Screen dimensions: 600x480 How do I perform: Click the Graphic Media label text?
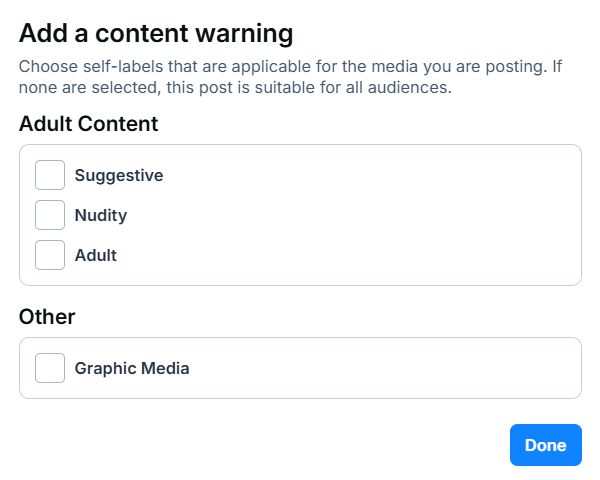point(132,368)
